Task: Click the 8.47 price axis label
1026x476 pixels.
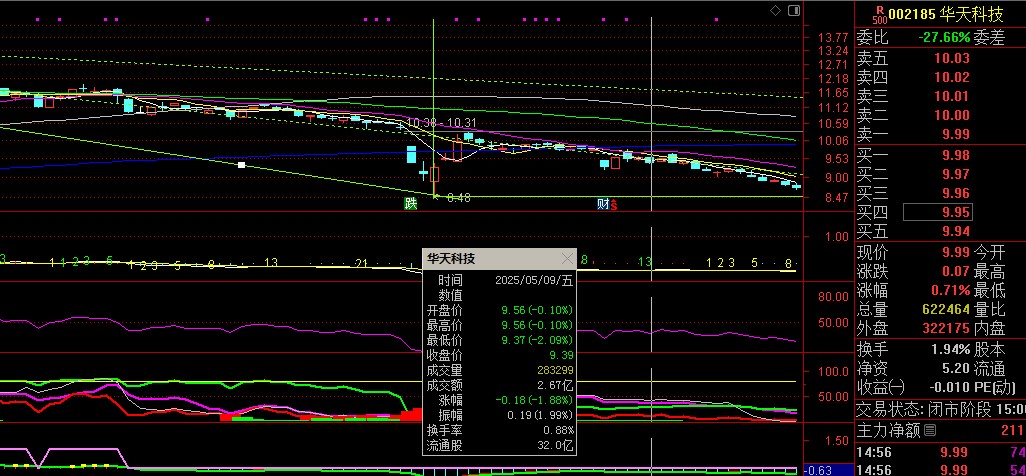Action: point(836,197)
